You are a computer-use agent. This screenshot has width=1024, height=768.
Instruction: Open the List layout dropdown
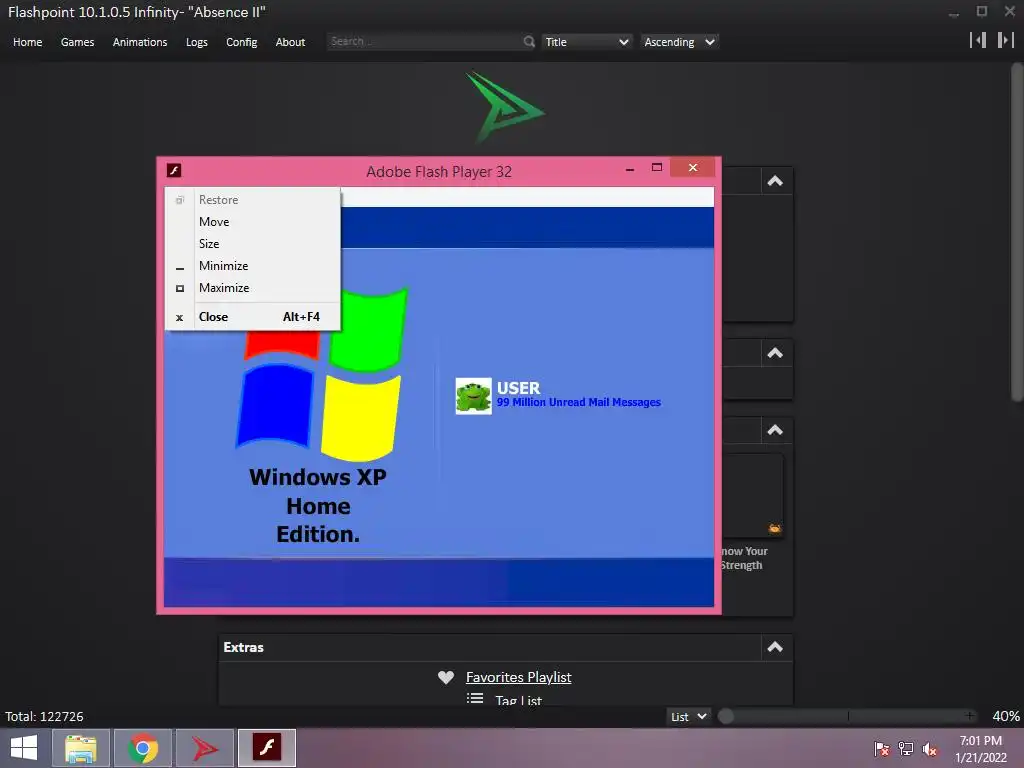tap(688, 716)
